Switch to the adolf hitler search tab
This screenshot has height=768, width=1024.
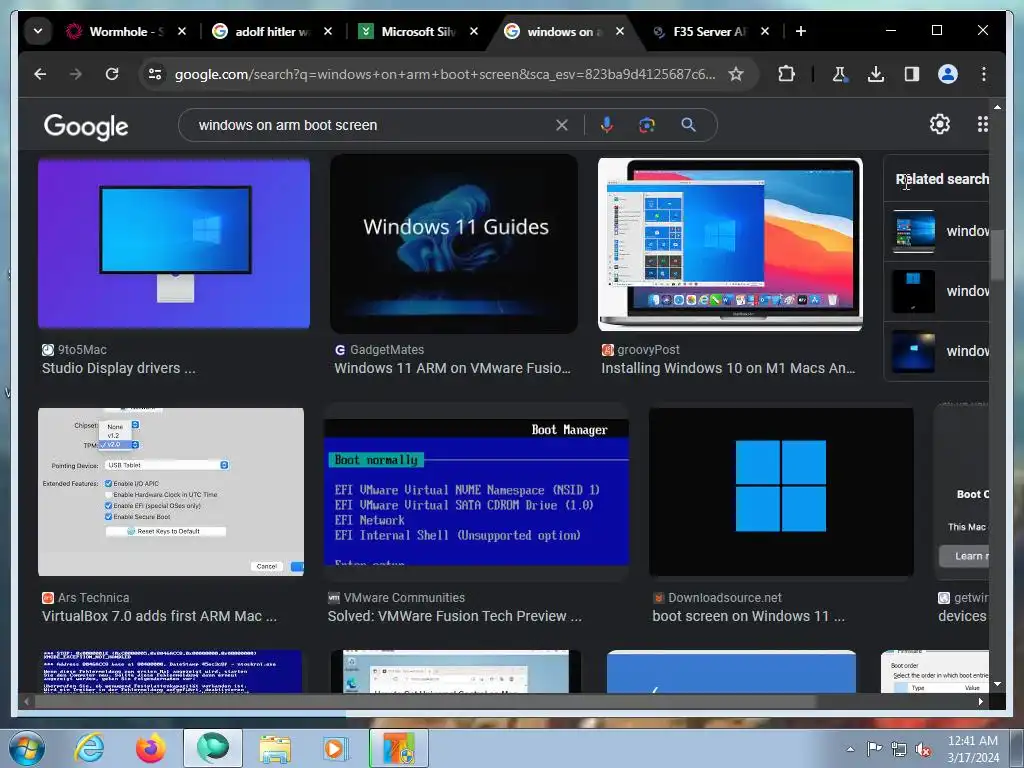coord(272,31)
